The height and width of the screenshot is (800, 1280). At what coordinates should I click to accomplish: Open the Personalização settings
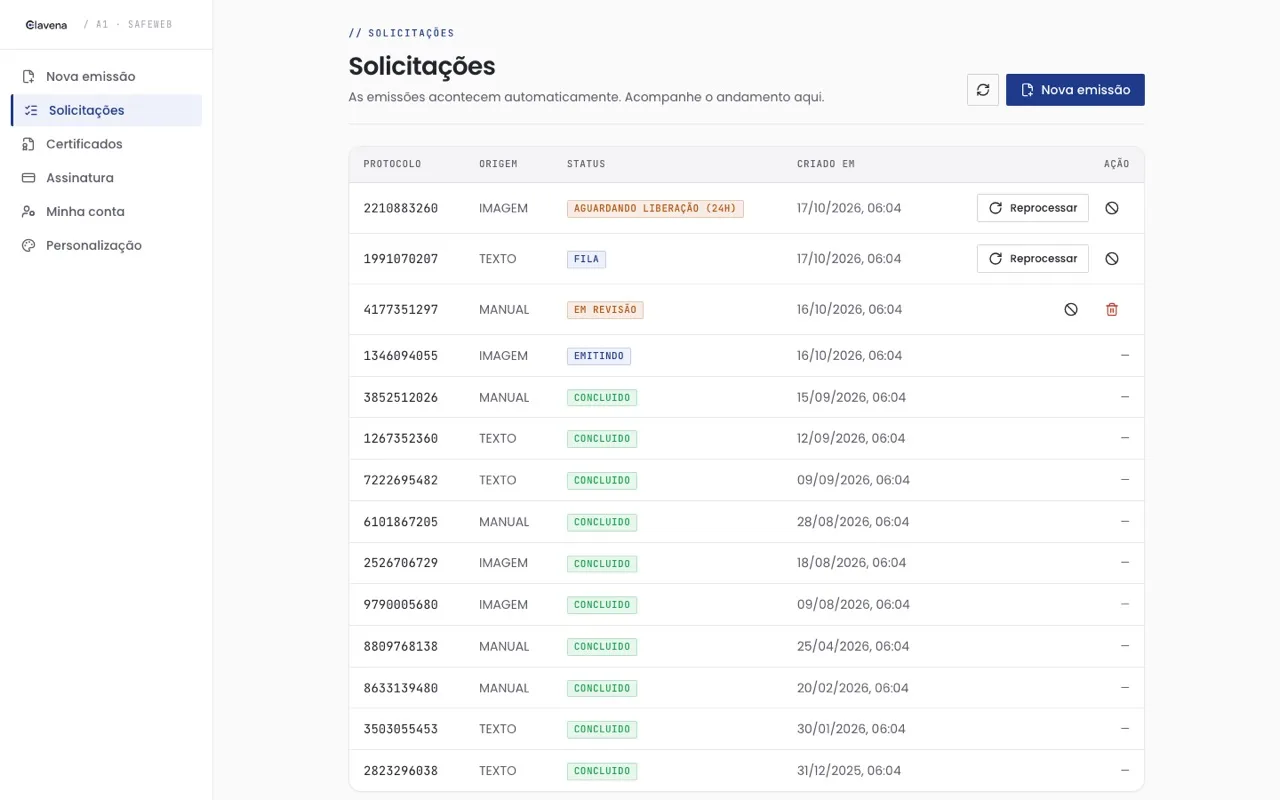tap(106, 246)
